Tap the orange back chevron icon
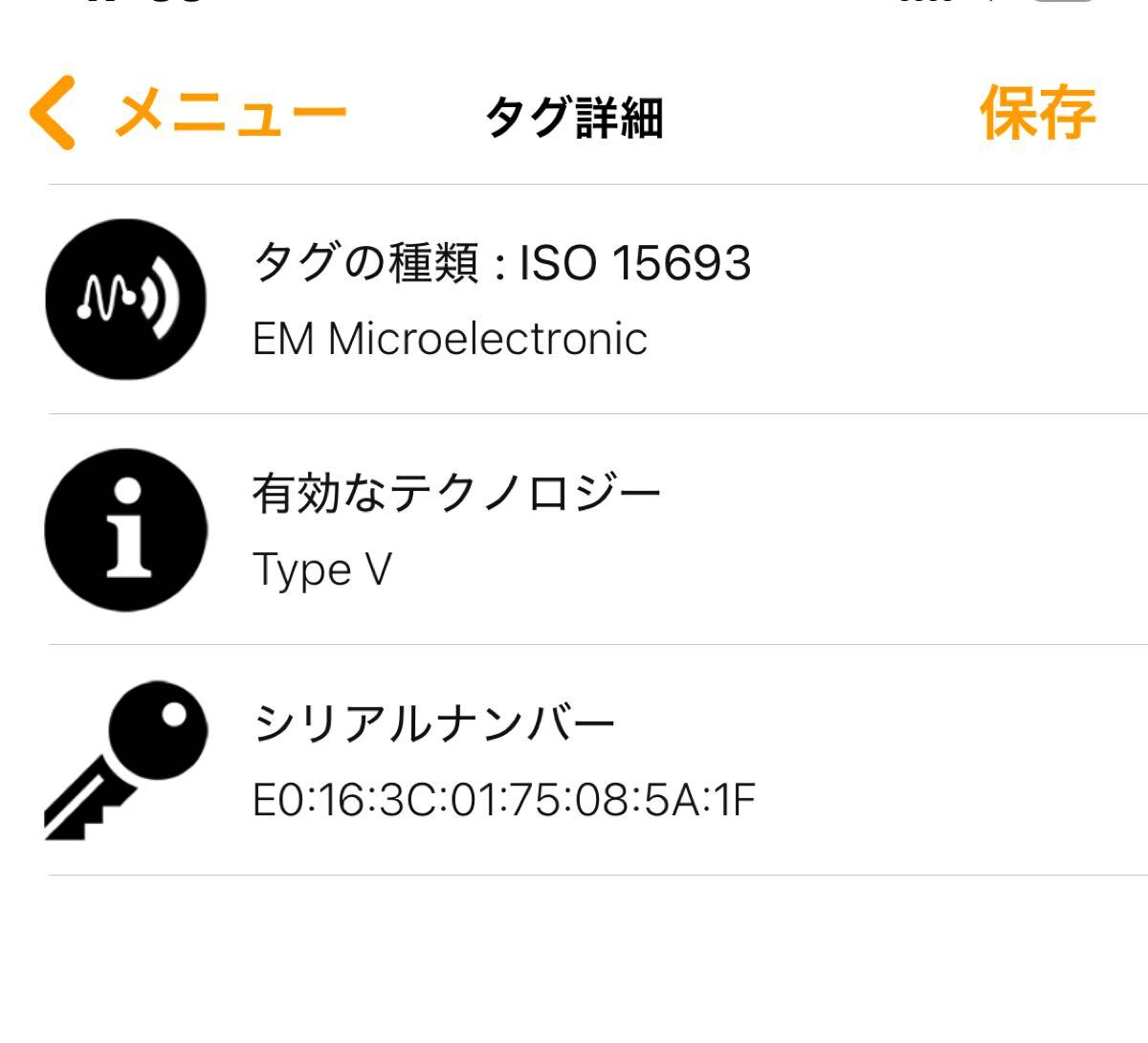The height and width of the screenshot is (1043, 1148). [53, 114]
